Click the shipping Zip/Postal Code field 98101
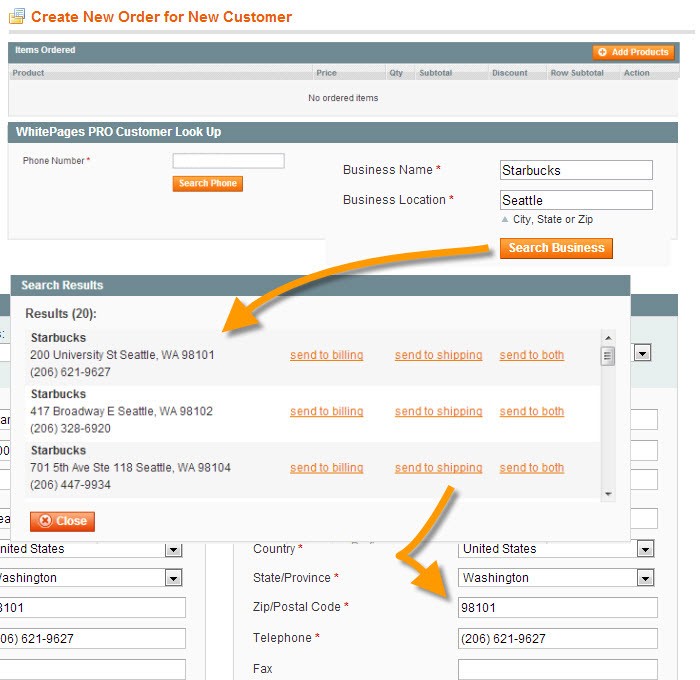700x680 pixels. point(558,608)
